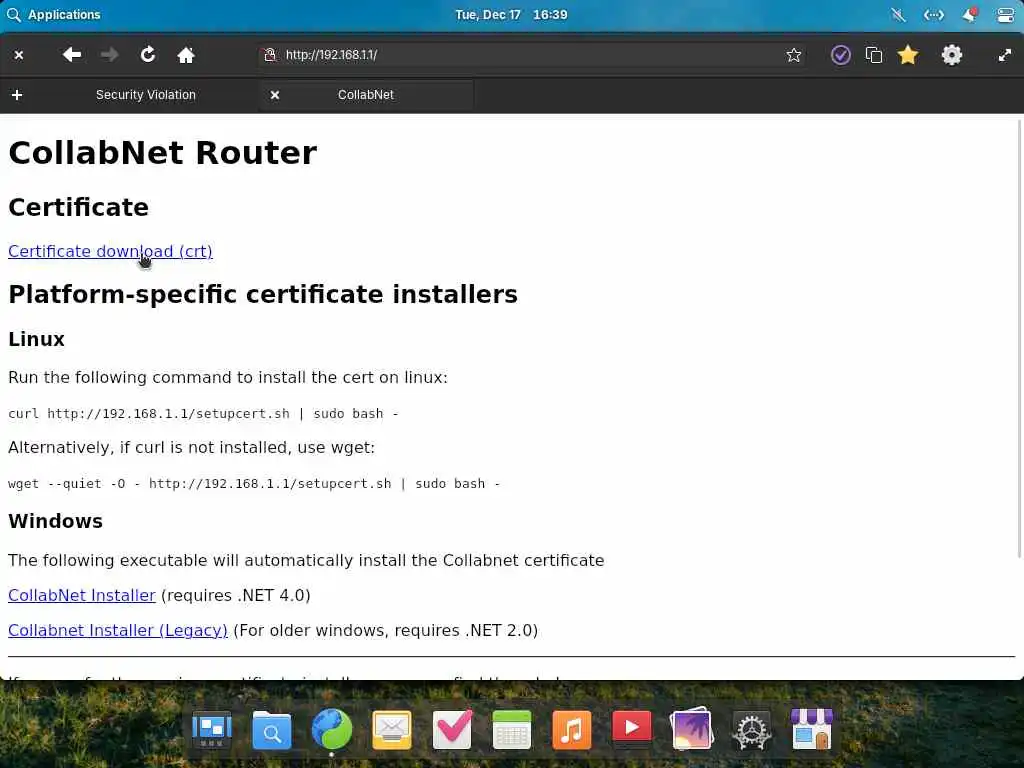Open the Applications menu
Viewport: 1024px width, 768px height.
[54, 14]
